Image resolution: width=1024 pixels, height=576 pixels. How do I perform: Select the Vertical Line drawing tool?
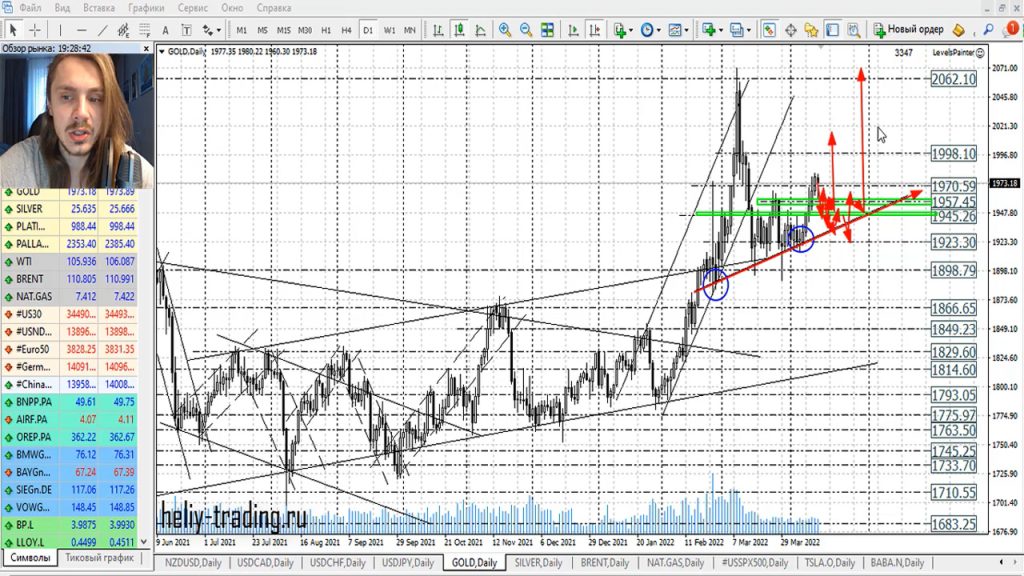pos(61,30)
